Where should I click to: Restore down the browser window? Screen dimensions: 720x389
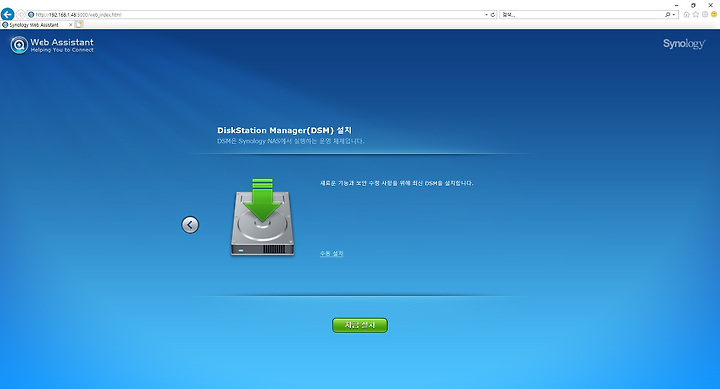[693, 5]
